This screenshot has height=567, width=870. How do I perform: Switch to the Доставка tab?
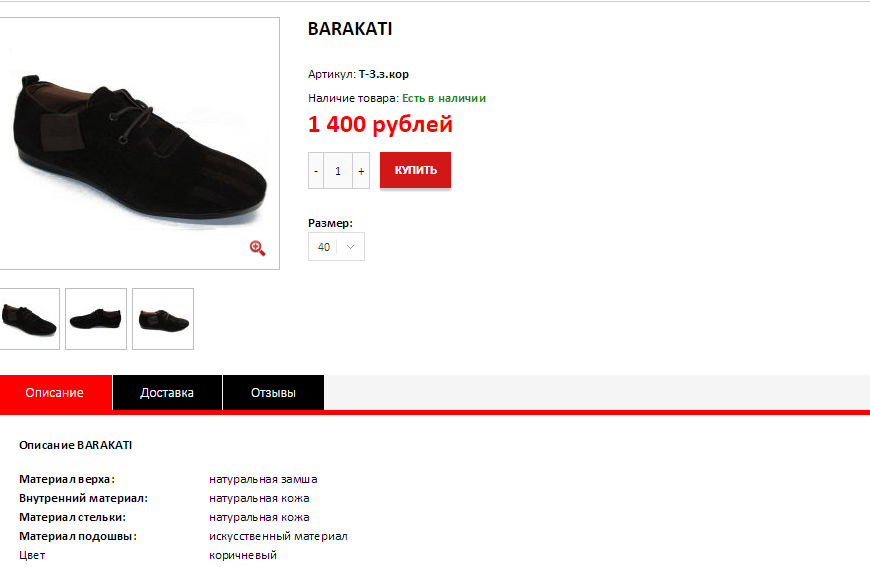[167, 392]
